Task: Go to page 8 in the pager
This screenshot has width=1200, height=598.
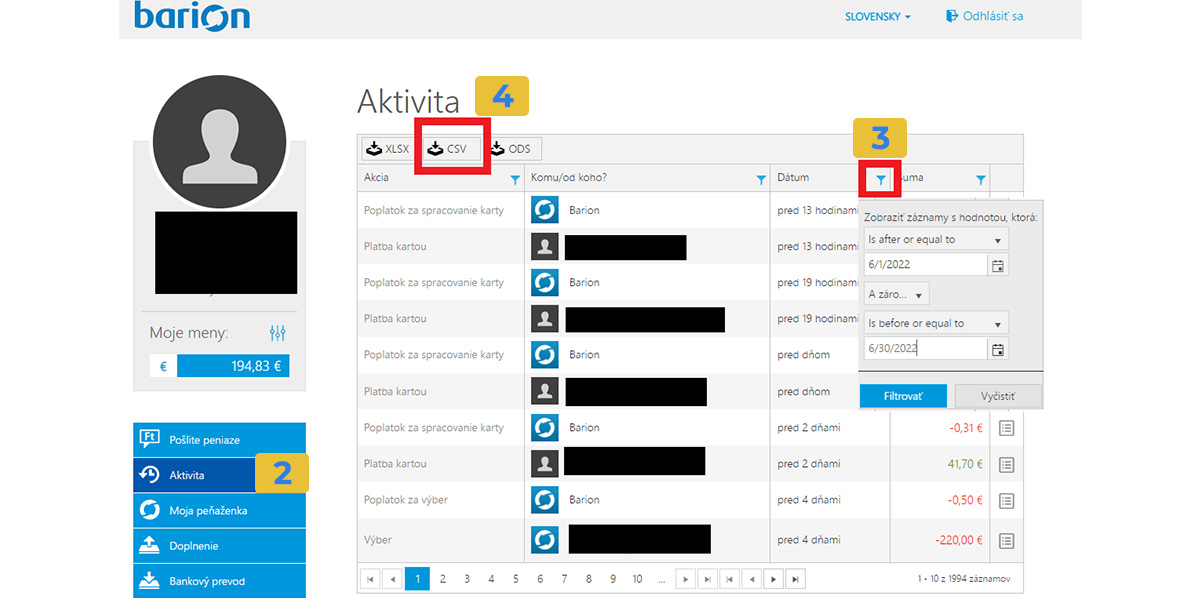Action: [589, 579]
